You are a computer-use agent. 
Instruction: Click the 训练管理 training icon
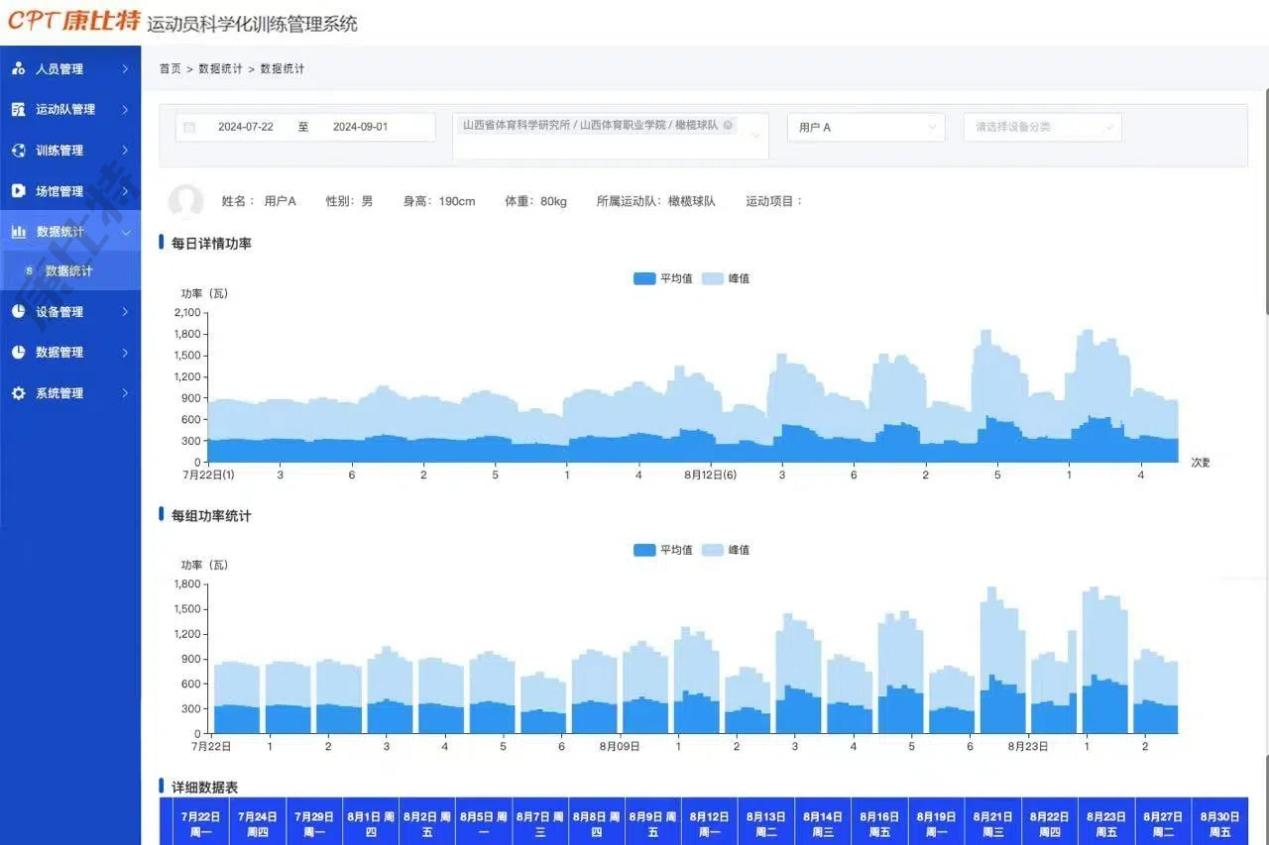pos(18,151)
